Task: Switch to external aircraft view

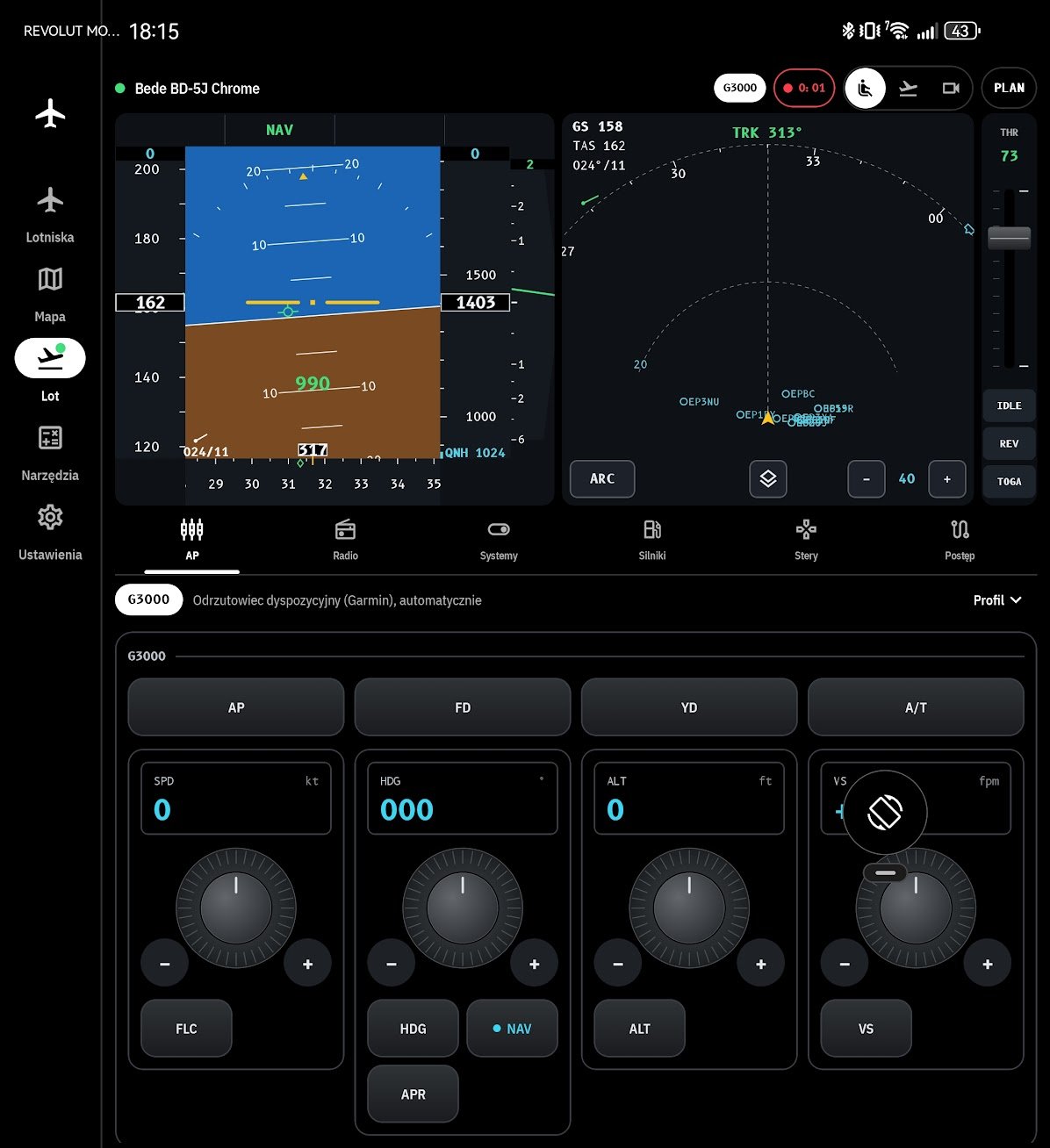Action: click(x=909, y=88)
